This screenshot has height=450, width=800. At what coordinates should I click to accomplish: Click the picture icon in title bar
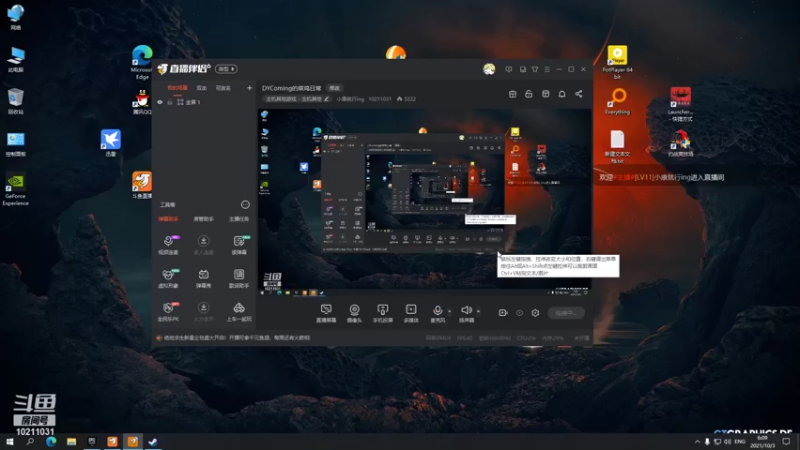coord(522,69)
